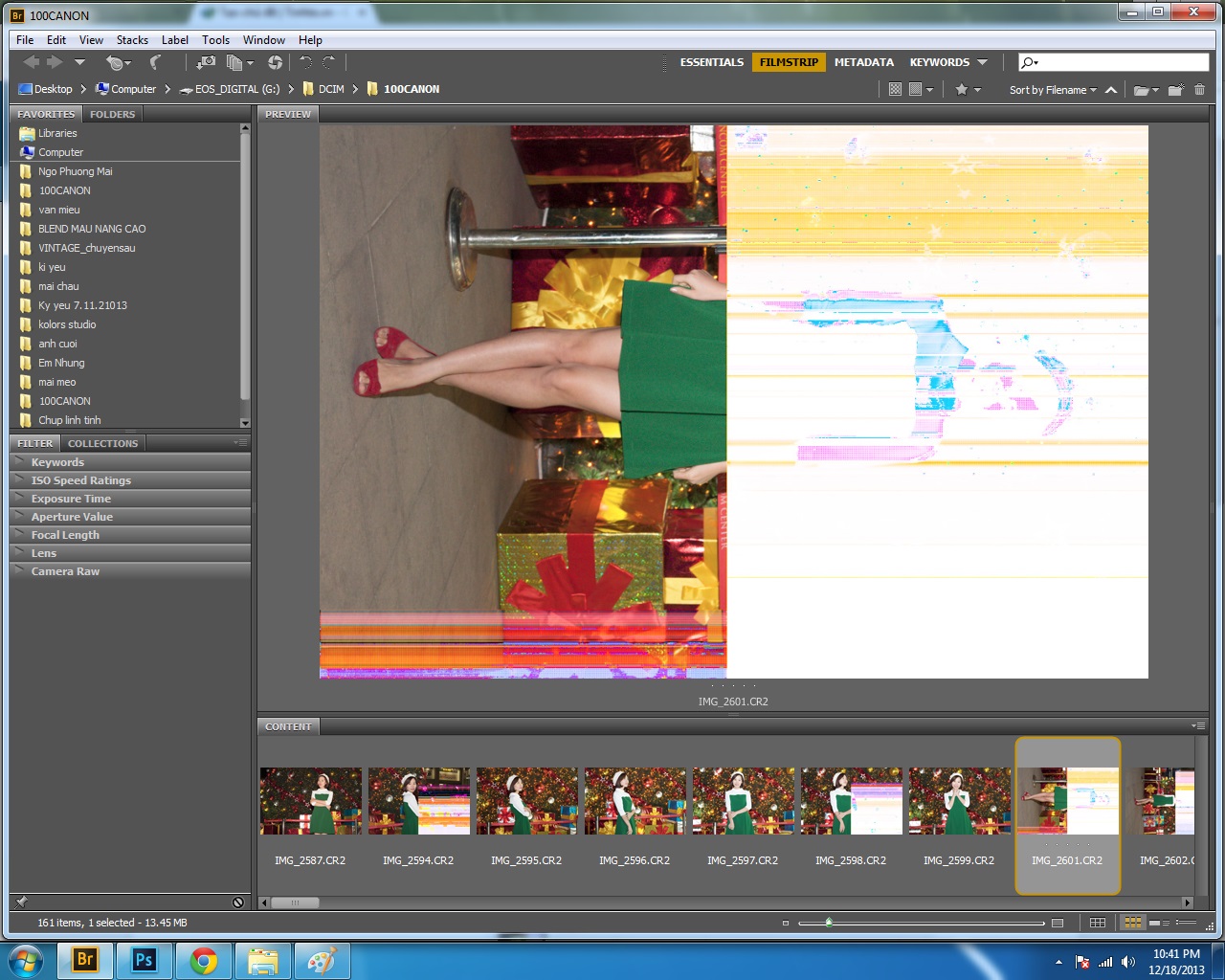Open filter items by rating star menu

tap(968, 89)
